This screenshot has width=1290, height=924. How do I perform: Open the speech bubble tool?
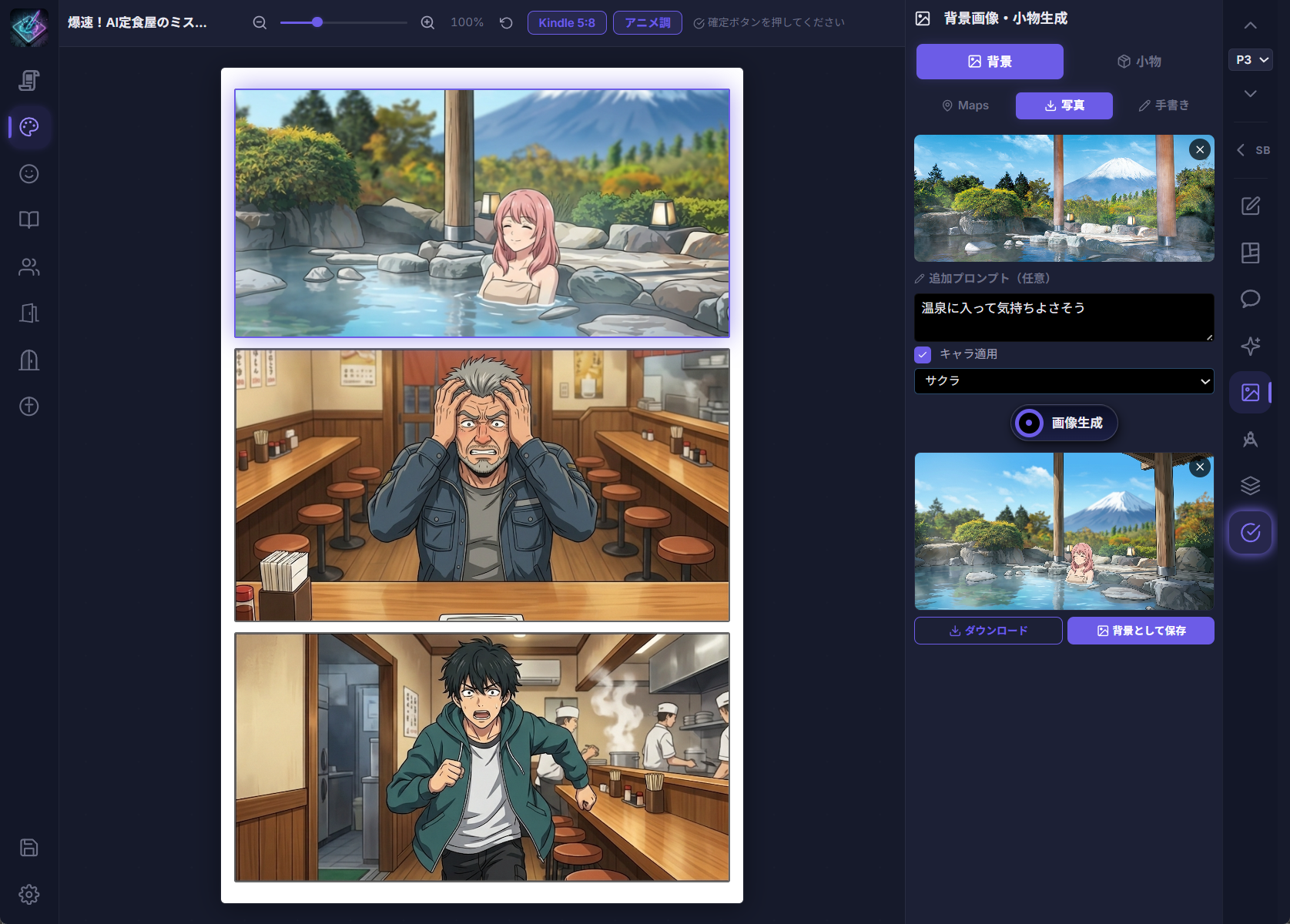(1250, 299)
